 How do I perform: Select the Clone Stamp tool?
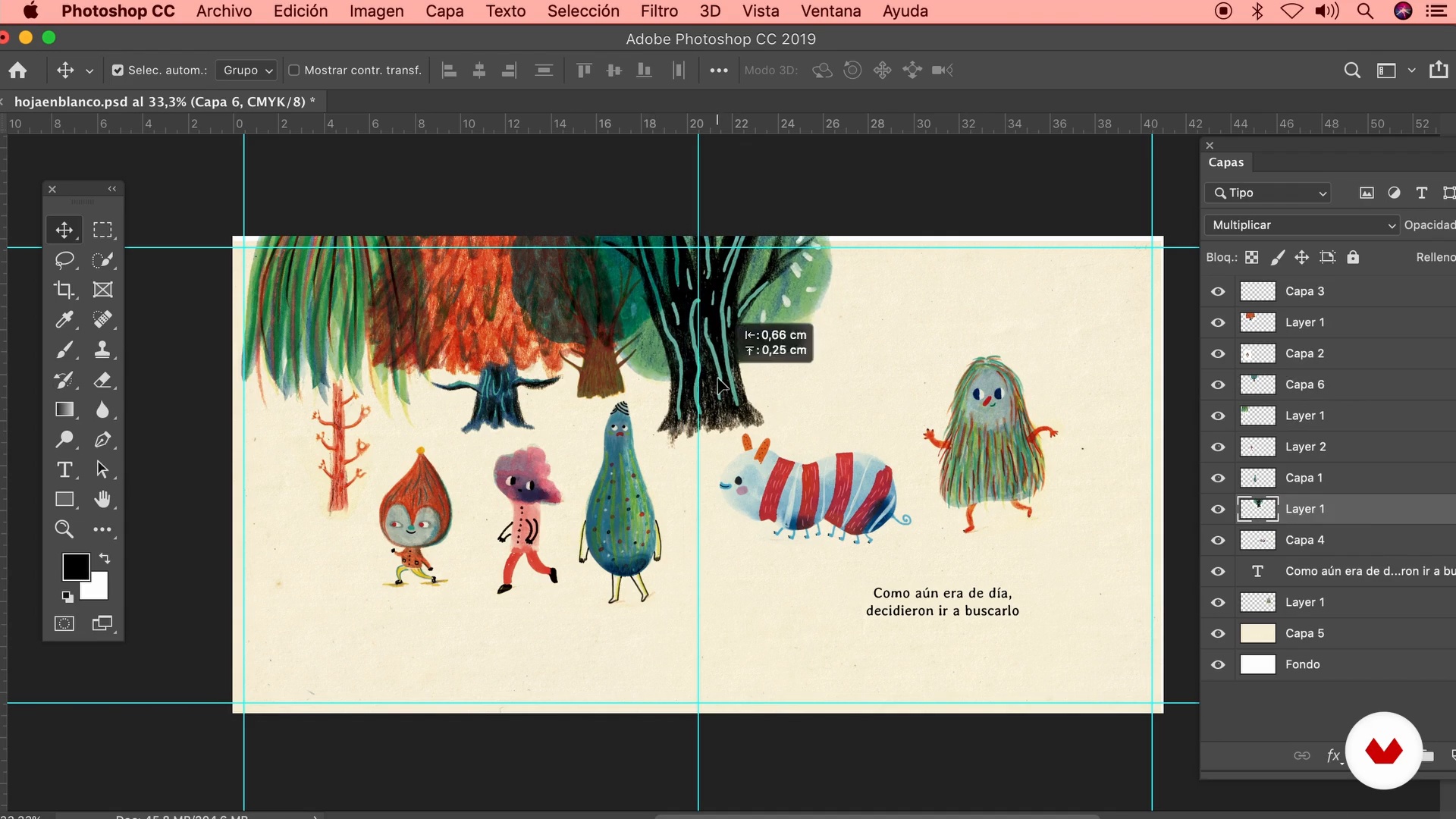[x=102, y=350]
